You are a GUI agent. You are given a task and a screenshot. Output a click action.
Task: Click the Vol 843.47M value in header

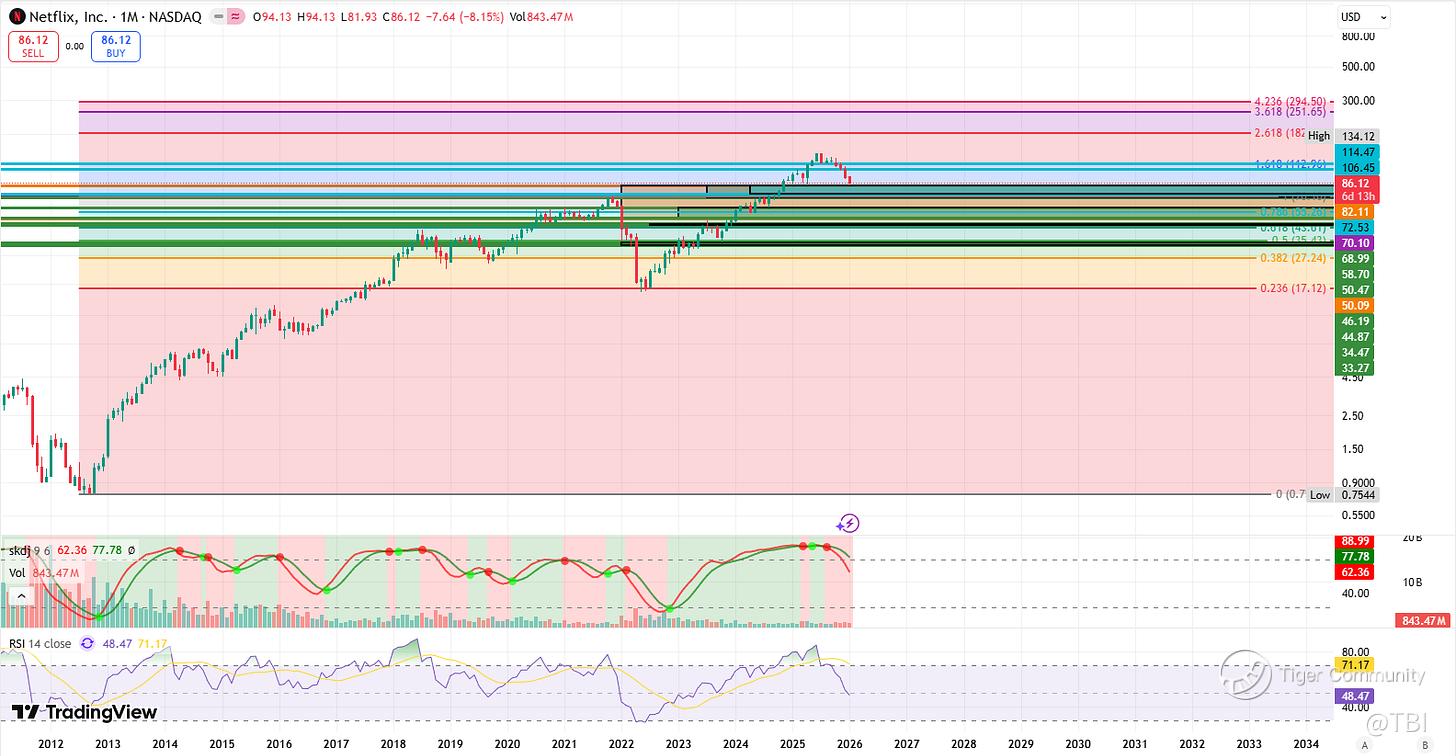tap(540, 16)
